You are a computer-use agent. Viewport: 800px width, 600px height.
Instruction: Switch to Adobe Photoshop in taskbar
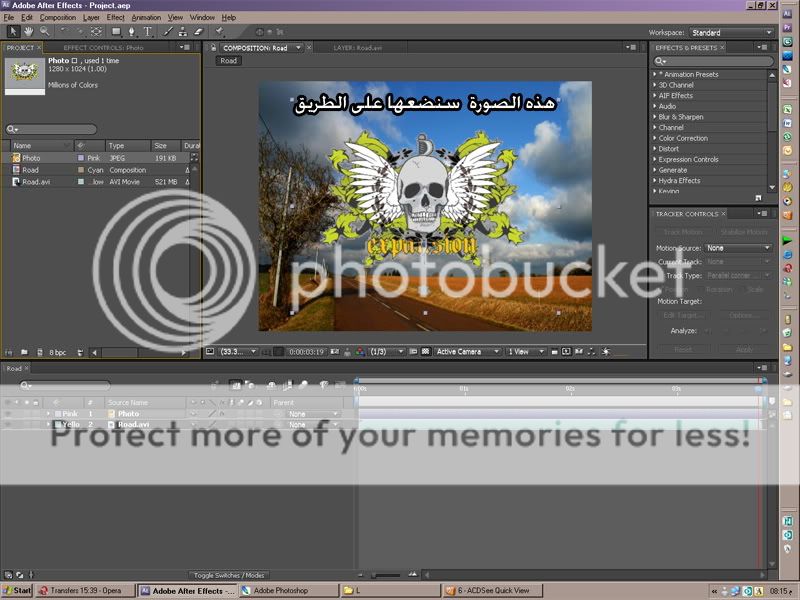click(289, 591)
